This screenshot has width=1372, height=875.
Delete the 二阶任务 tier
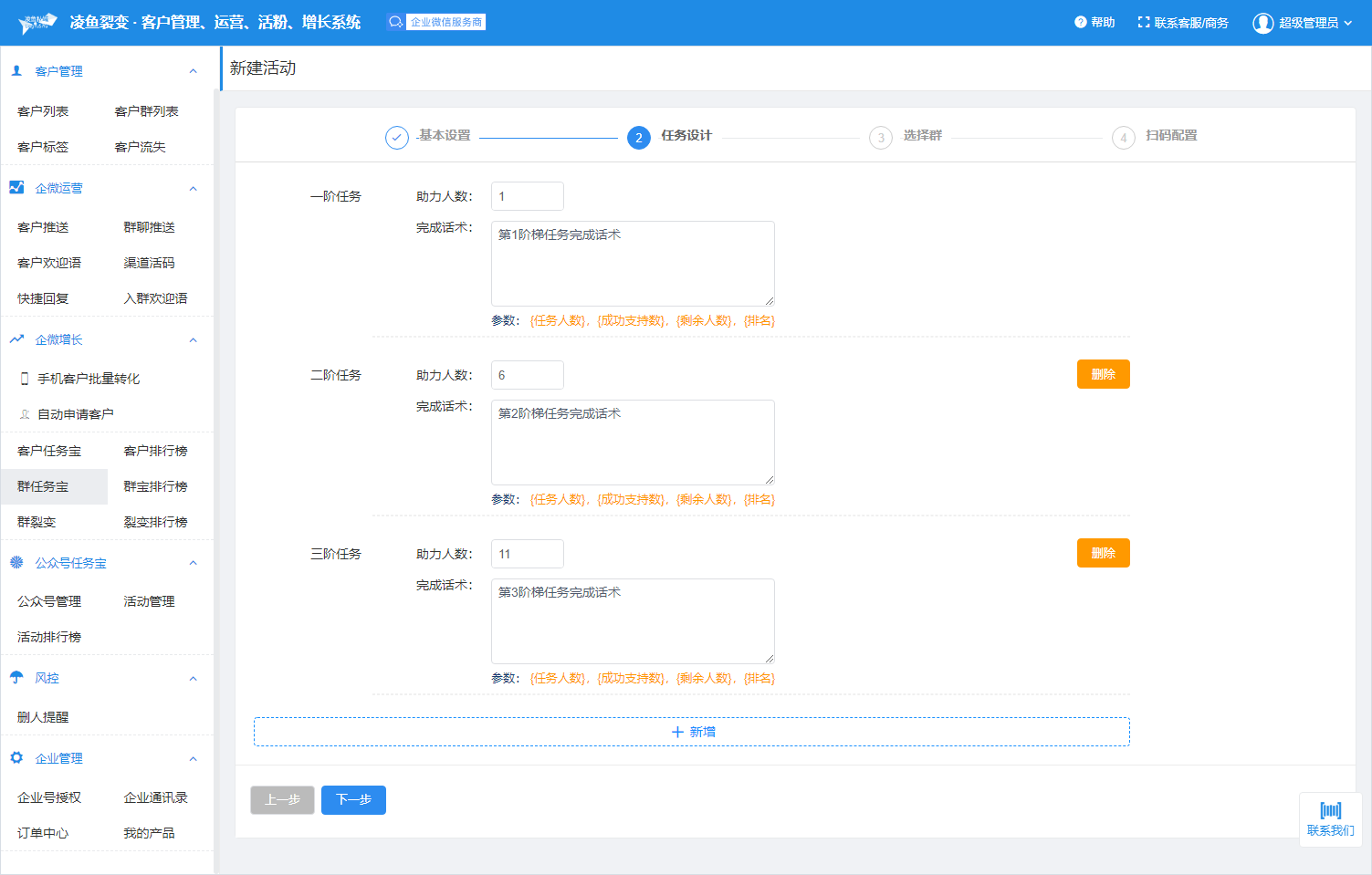(x=1103, y=374)
